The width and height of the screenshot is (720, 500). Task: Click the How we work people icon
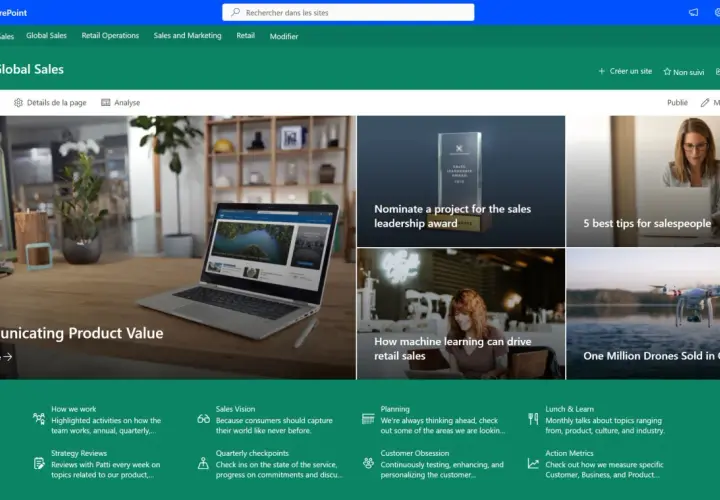[39, 418]
